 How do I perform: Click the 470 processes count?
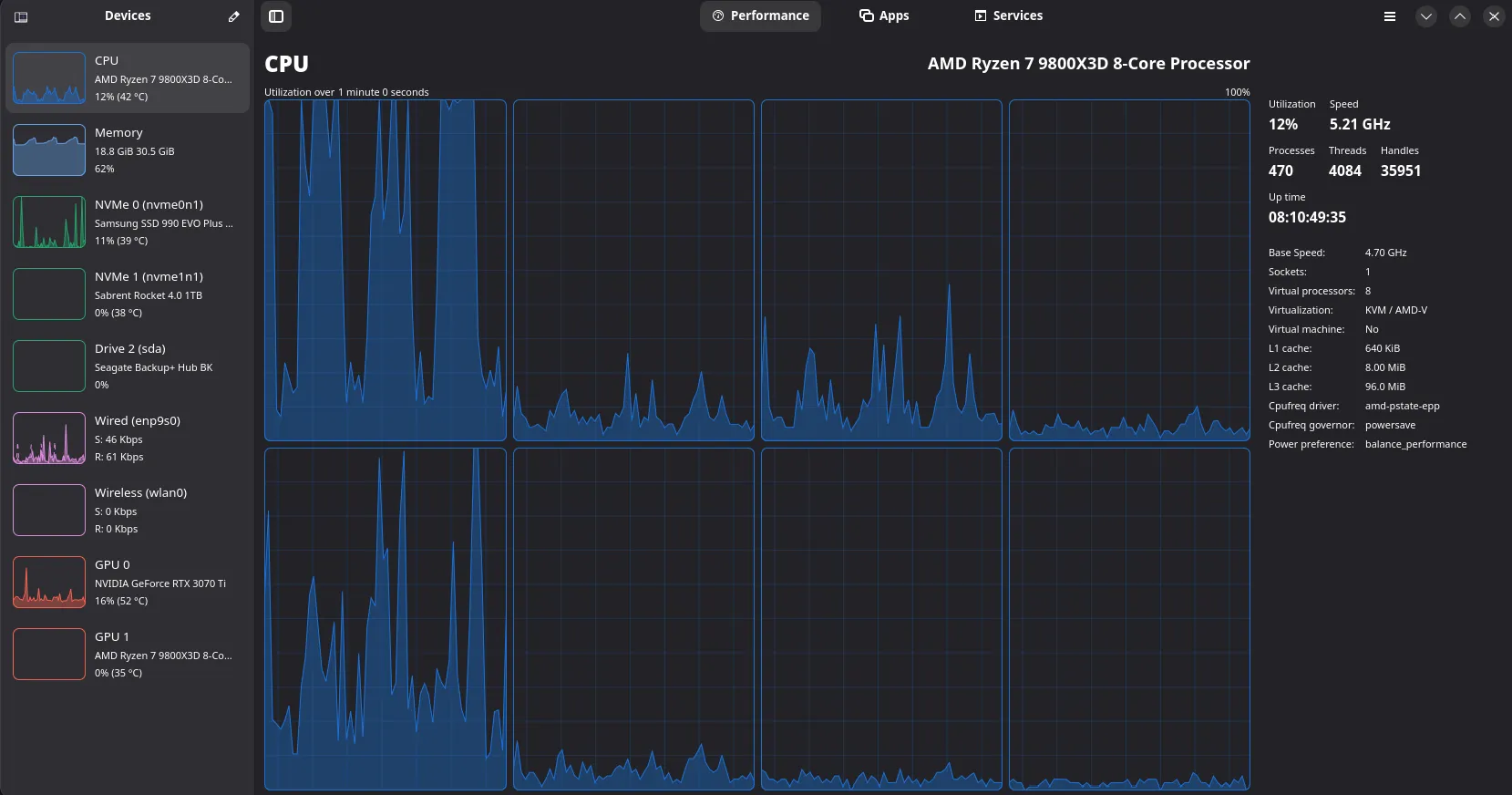point(1281,170)
